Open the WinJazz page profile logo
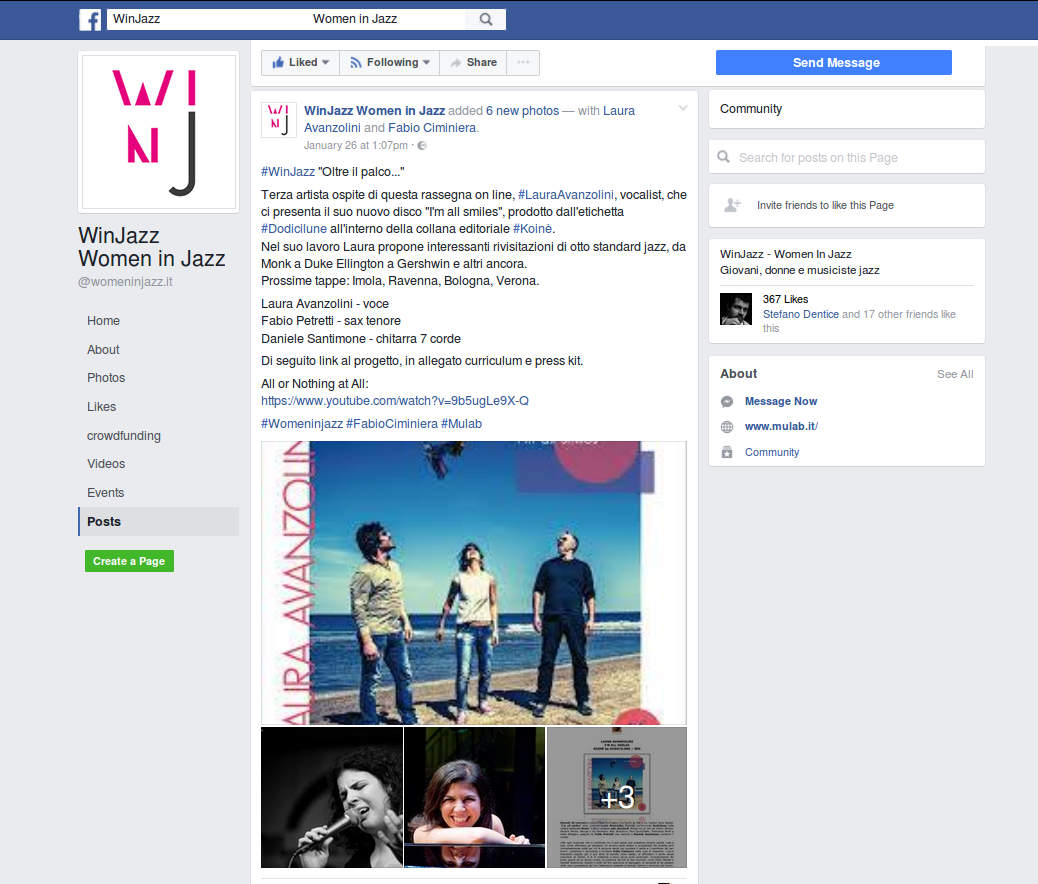 coord(158,132)
